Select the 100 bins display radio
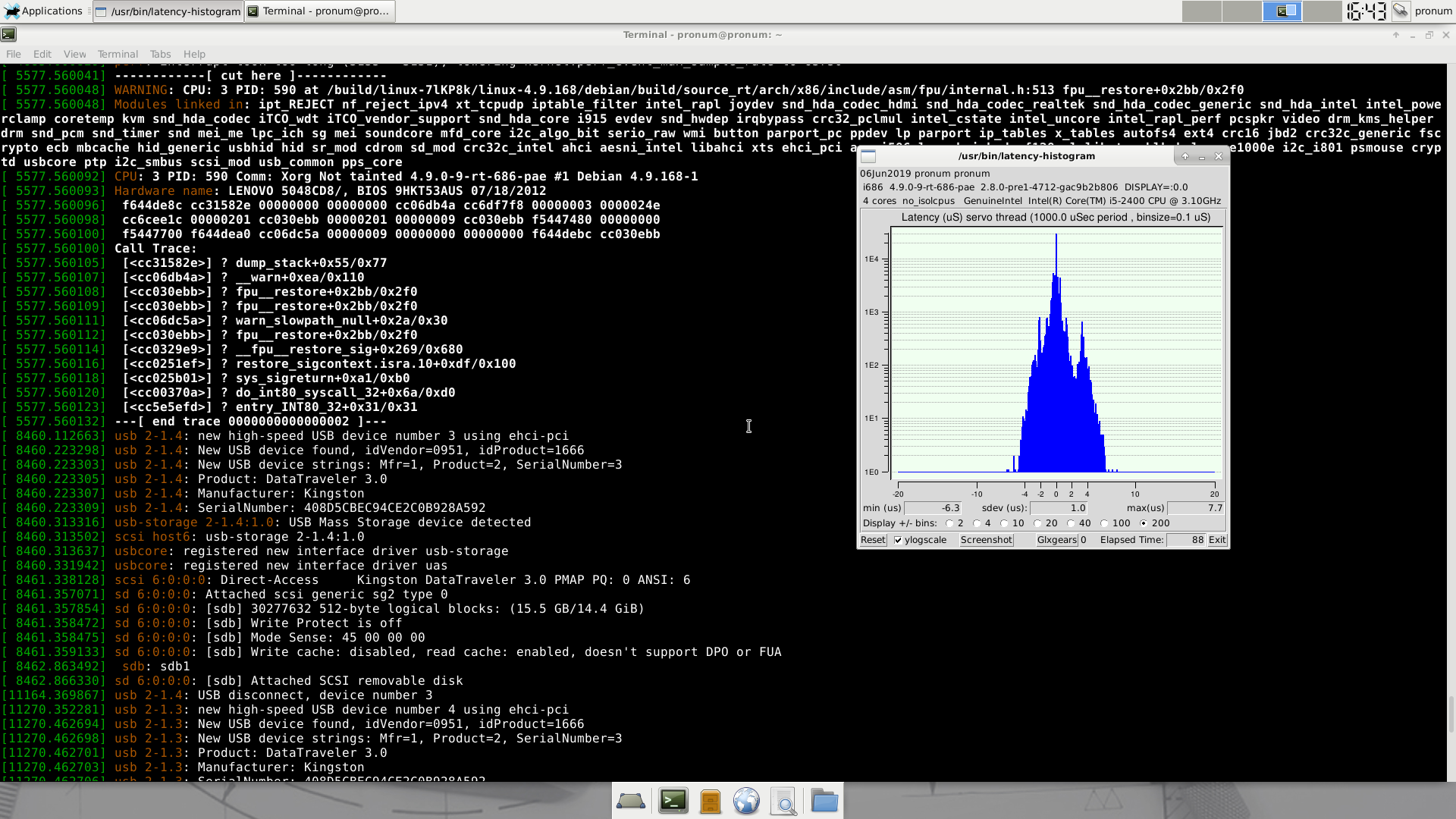 [x=1104, y=523]
